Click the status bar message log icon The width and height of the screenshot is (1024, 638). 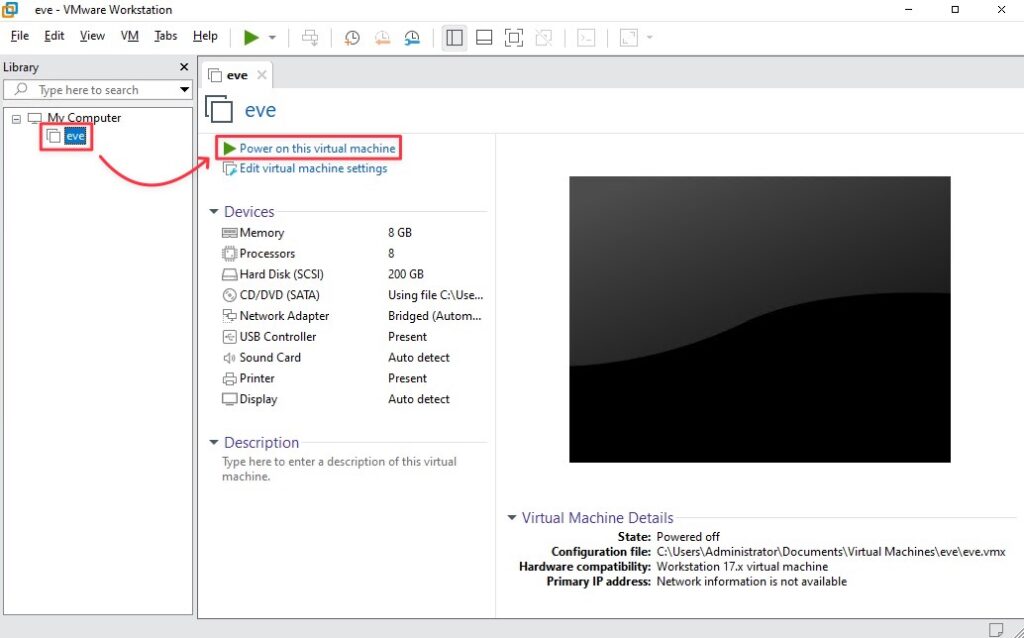(995, 630)
